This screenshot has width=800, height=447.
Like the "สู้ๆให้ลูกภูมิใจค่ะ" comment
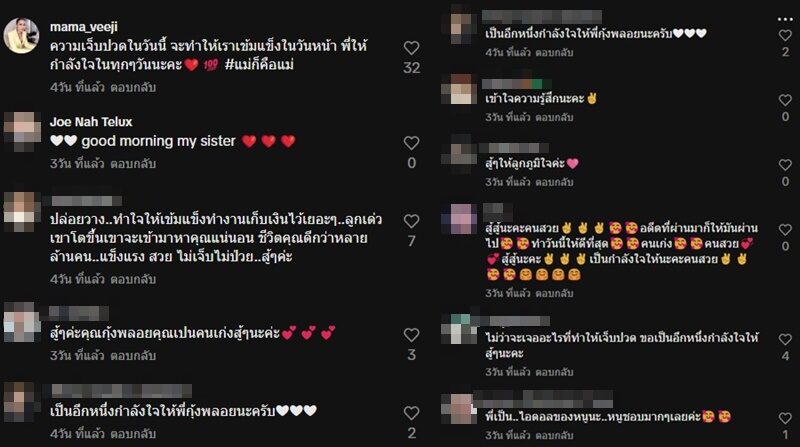[785, 165]
